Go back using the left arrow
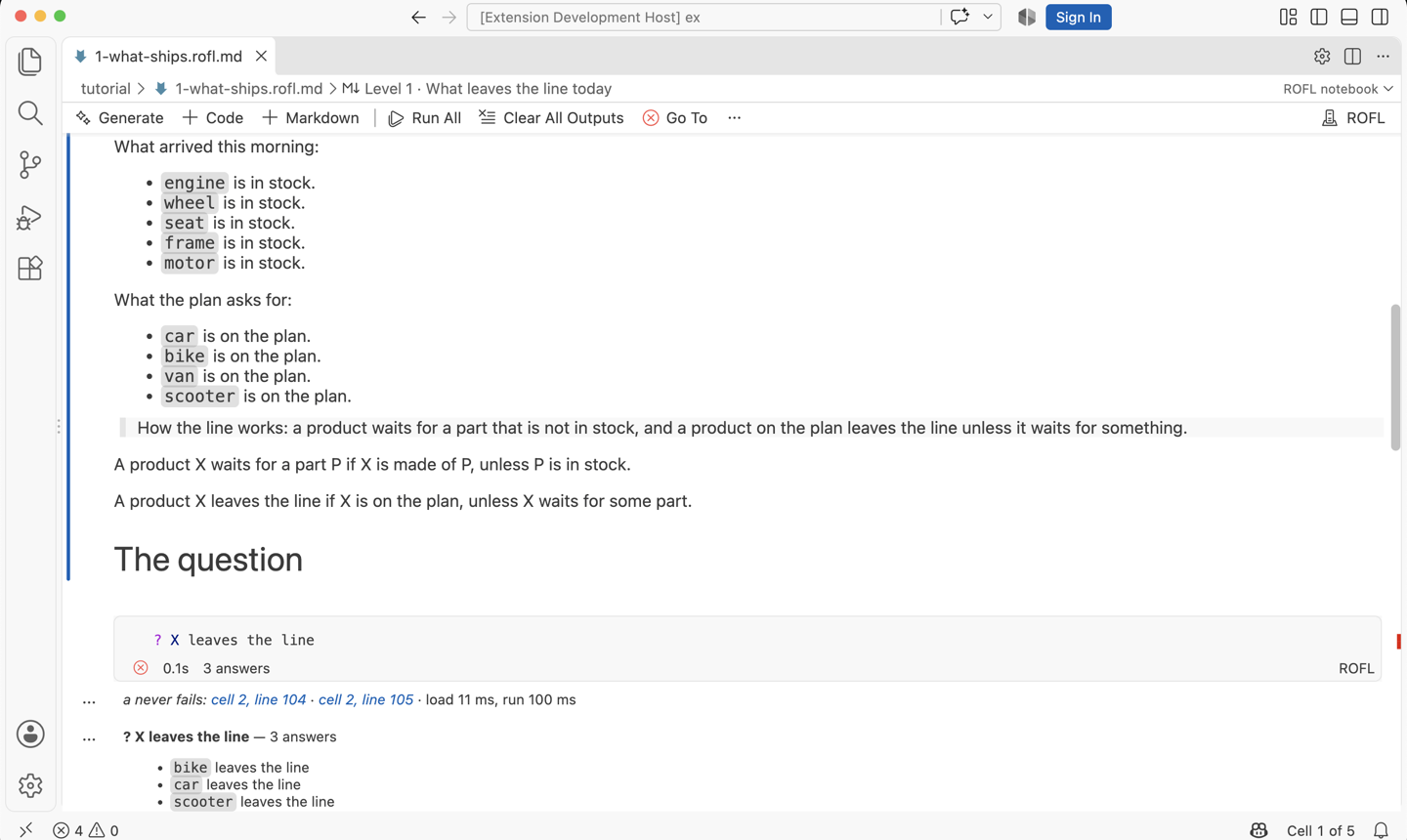Image resolution: width=1407 pixels, height=840 pixels. [418, 17]
